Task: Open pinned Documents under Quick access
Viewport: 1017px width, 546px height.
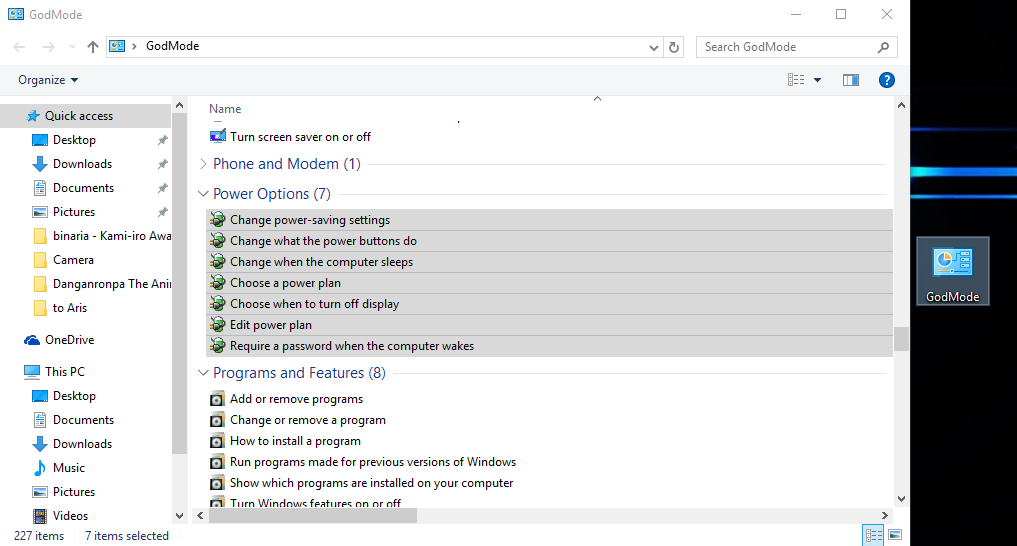Action: tap(83, 187)
